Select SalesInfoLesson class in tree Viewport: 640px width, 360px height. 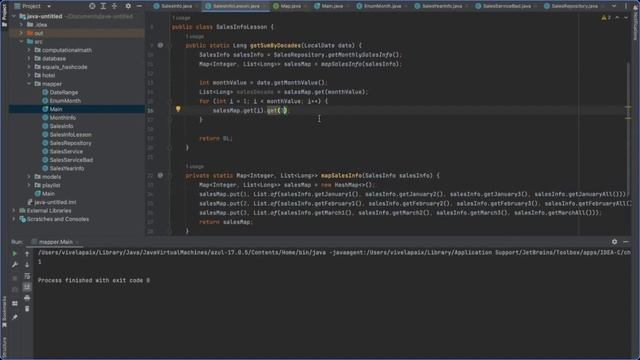[x=70, y=134]
